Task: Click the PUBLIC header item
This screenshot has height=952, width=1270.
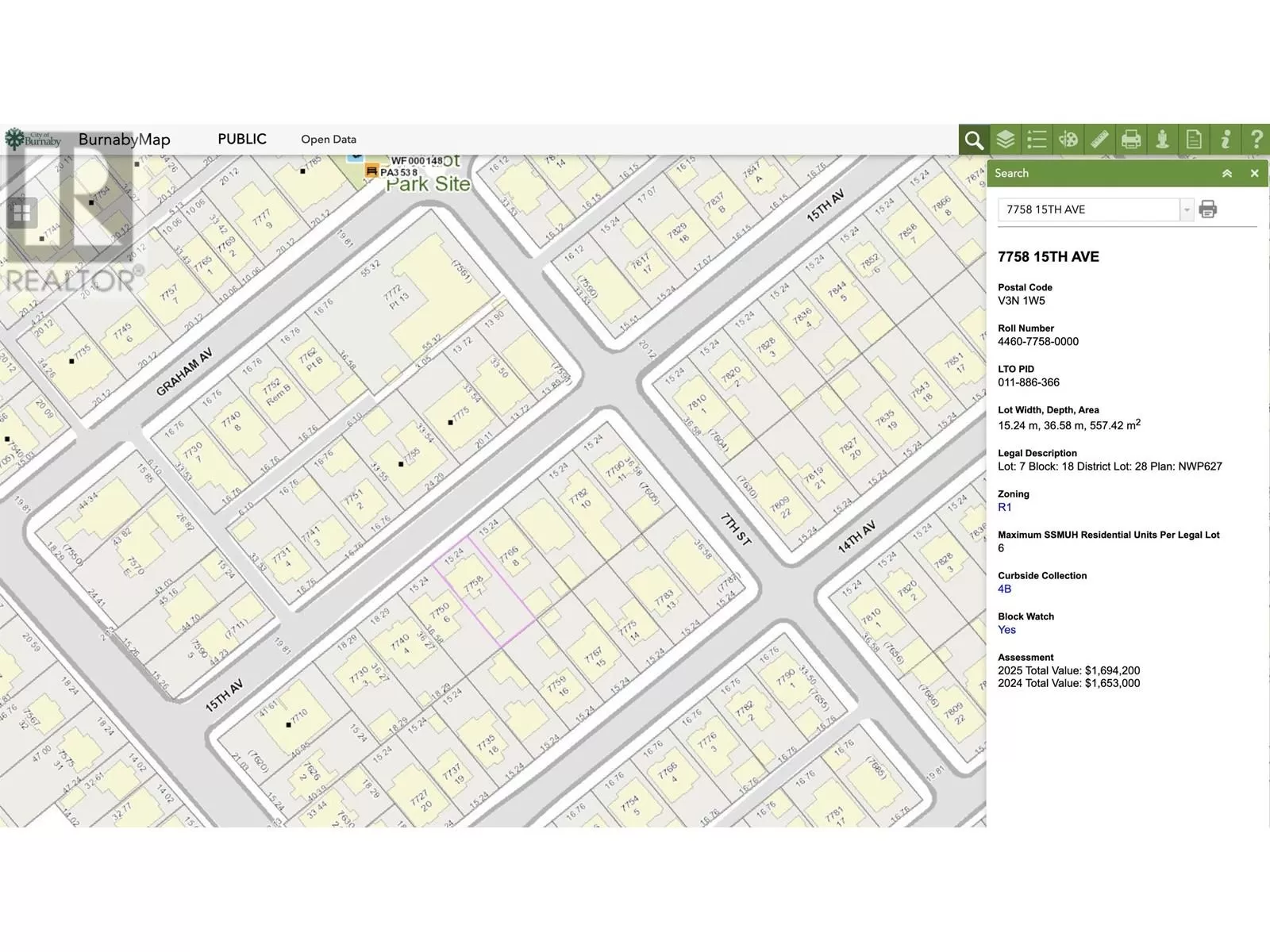Action: tap(242, 139)
